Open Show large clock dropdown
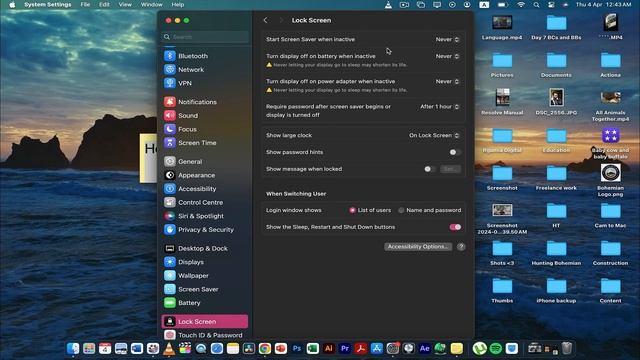 [434, 136]
